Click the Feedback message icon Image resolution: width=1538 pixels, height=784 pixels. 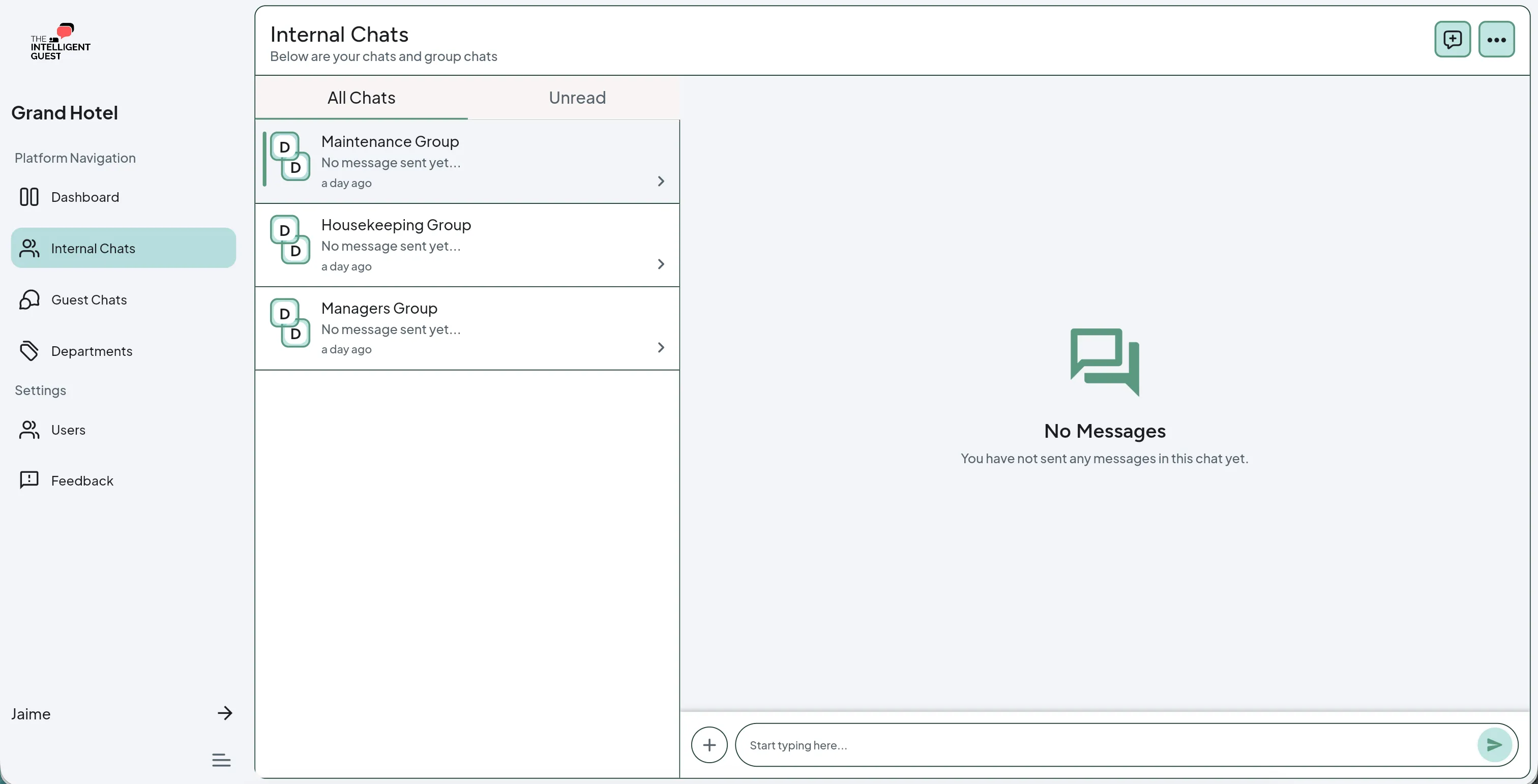pyautogui.click(x=28, y=480)
